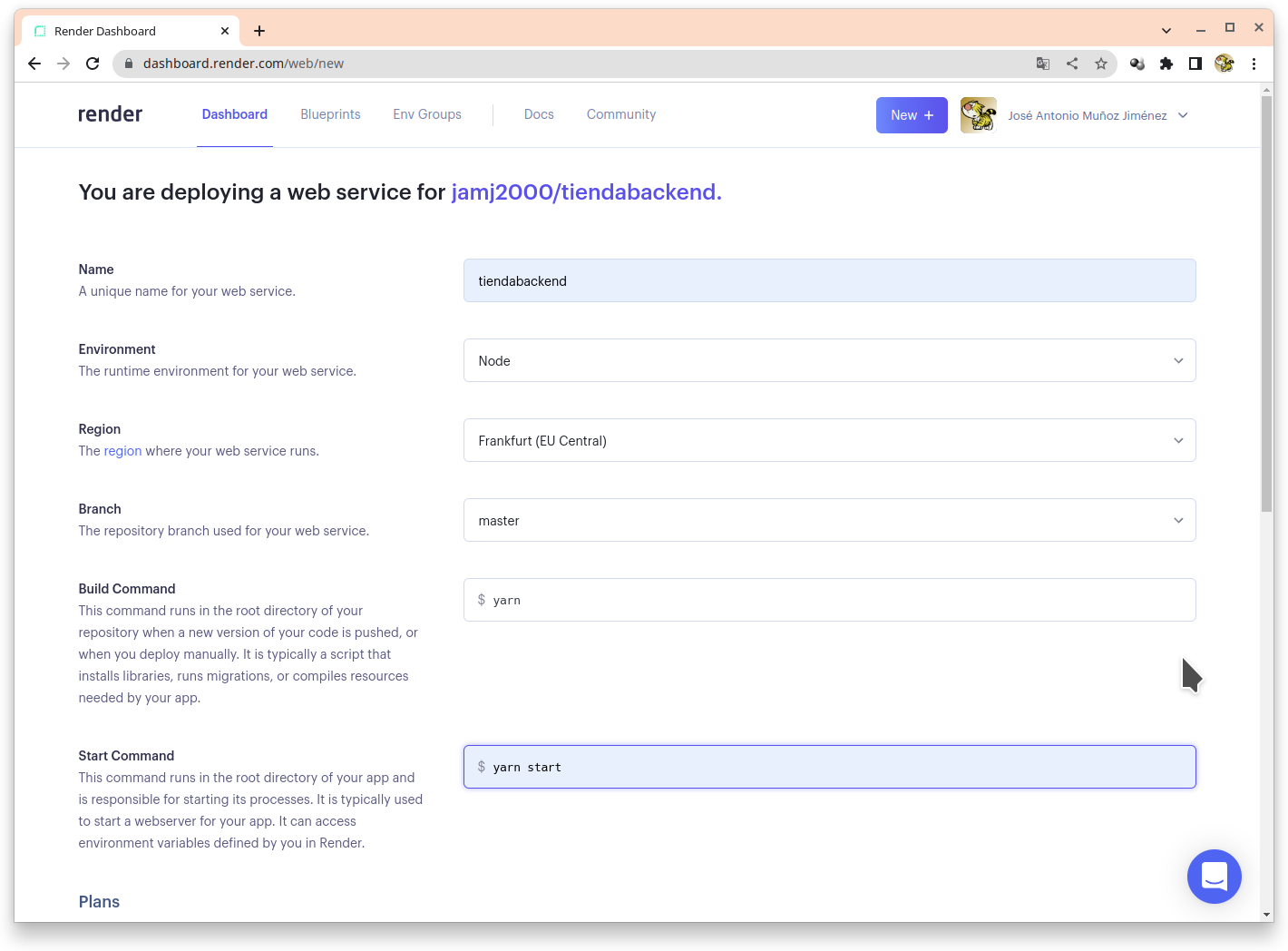1288x951 pixels.
Task: Click the page vertical scrollbar thumb
Action: click(1266, 304)
